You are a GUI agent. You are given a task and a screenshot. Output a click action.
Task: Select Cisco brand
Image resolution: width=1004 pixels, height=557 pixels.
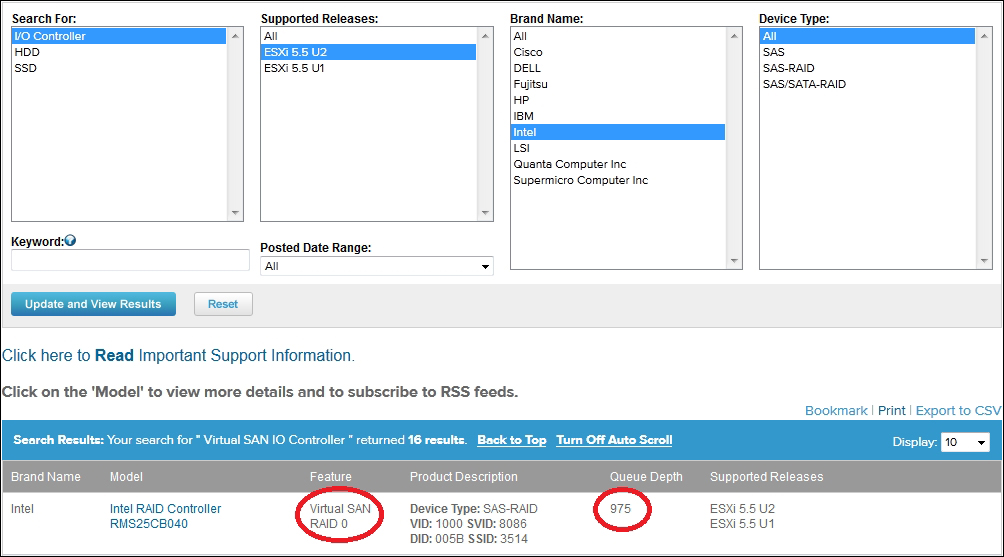(618, 52)
